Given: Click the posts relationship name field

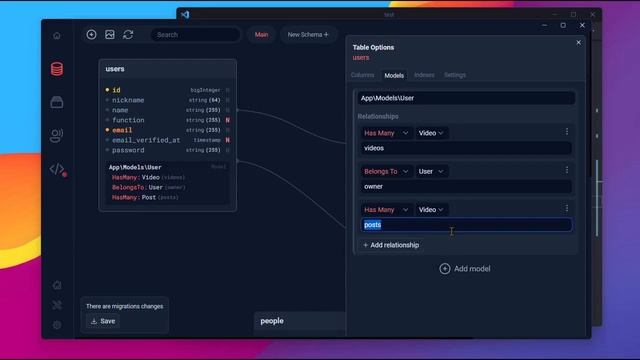Looking at the screenshot, I should click(x=466, y=225).
